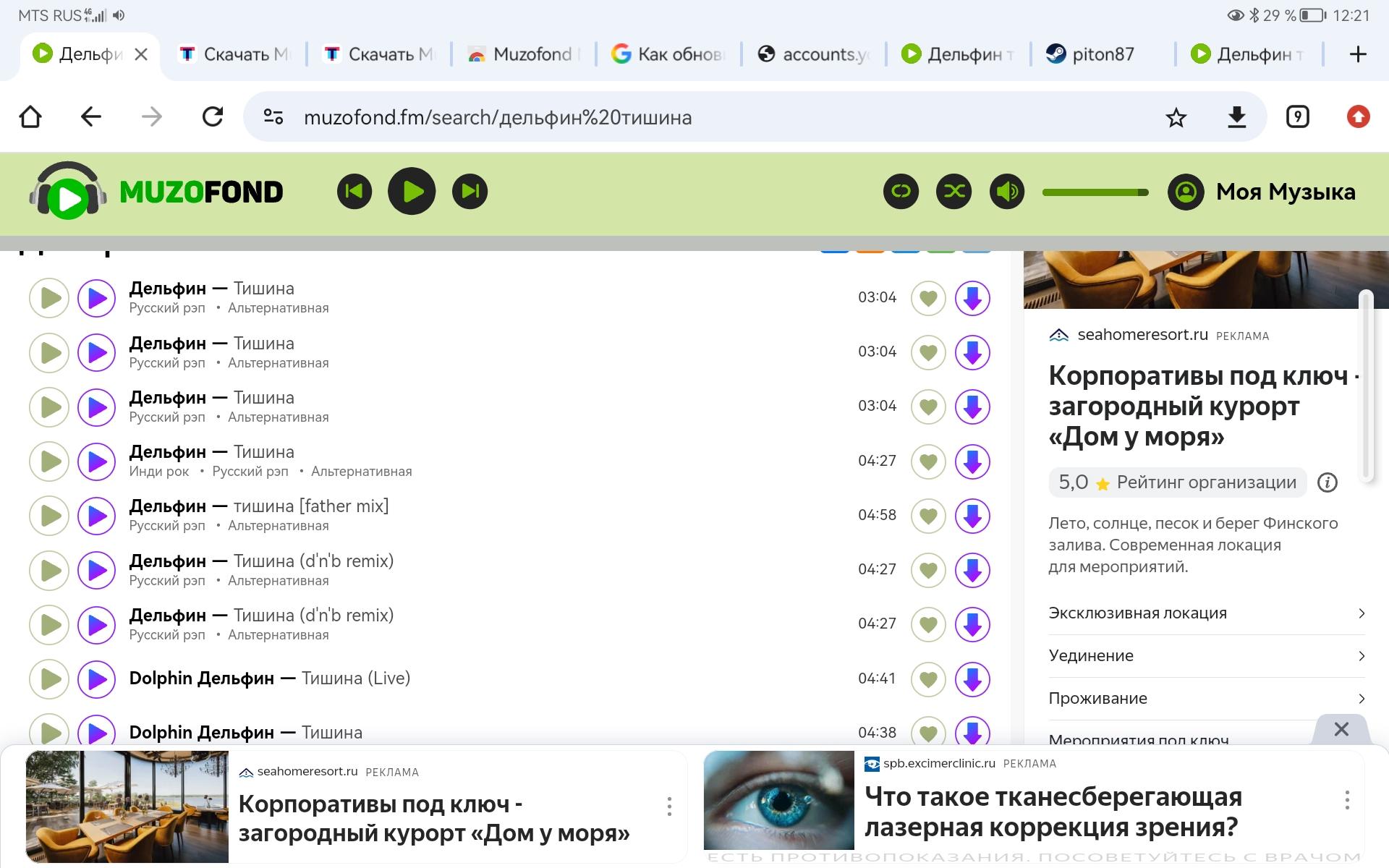Click the red browser update icon
The height and width of the screenshot is (868, 1389).
[x=1359, y=116]
